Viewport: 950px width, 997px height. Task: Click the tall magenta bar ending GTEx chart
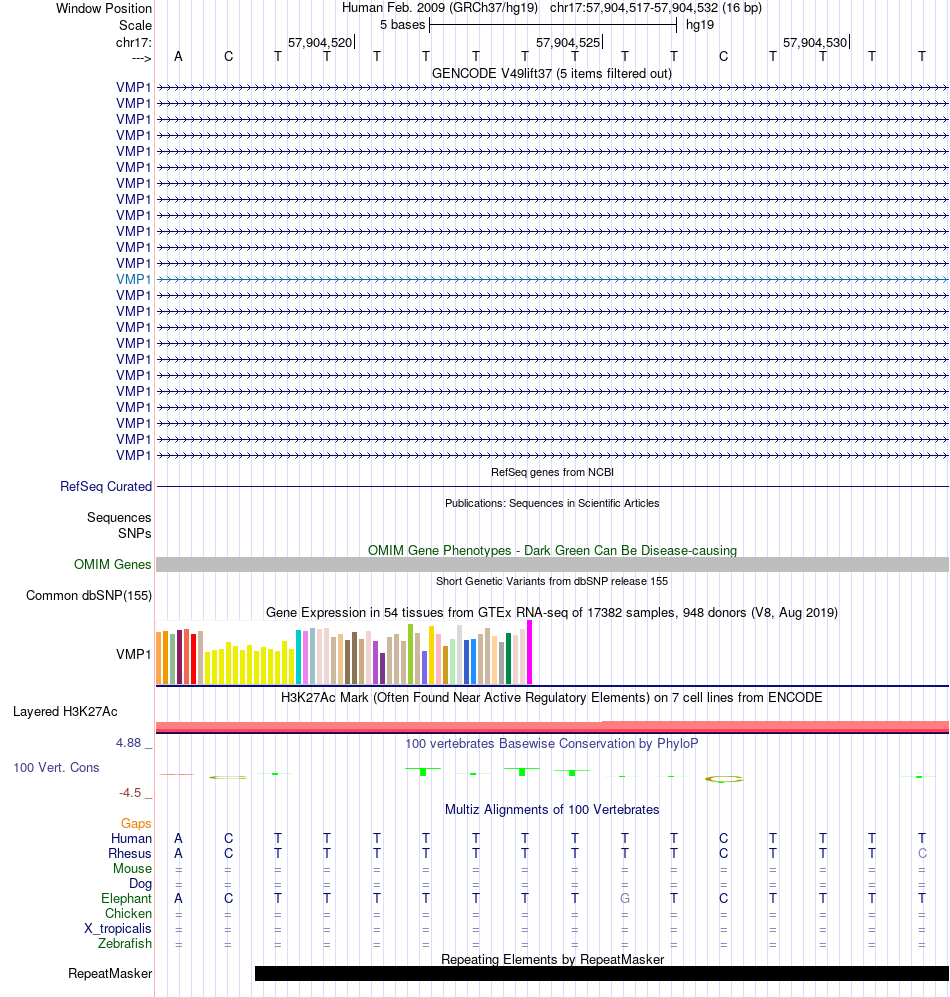pyautogui.click(x=530, y=652)
